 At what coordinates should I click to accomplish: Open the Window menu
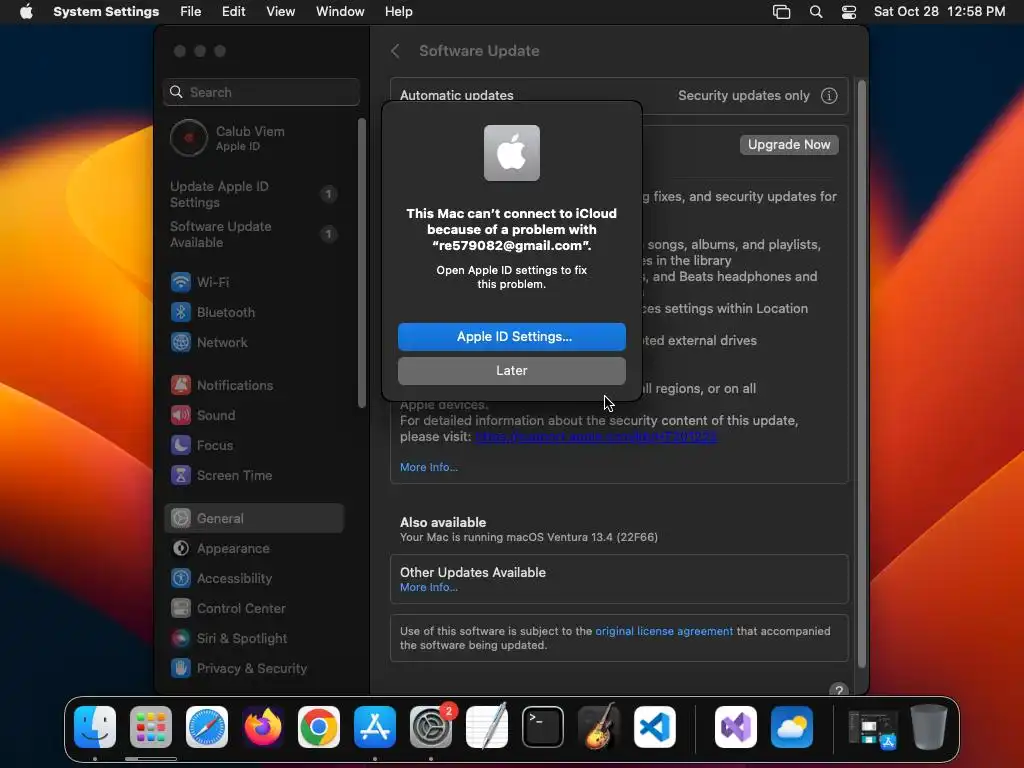click(x=340, y=12)
